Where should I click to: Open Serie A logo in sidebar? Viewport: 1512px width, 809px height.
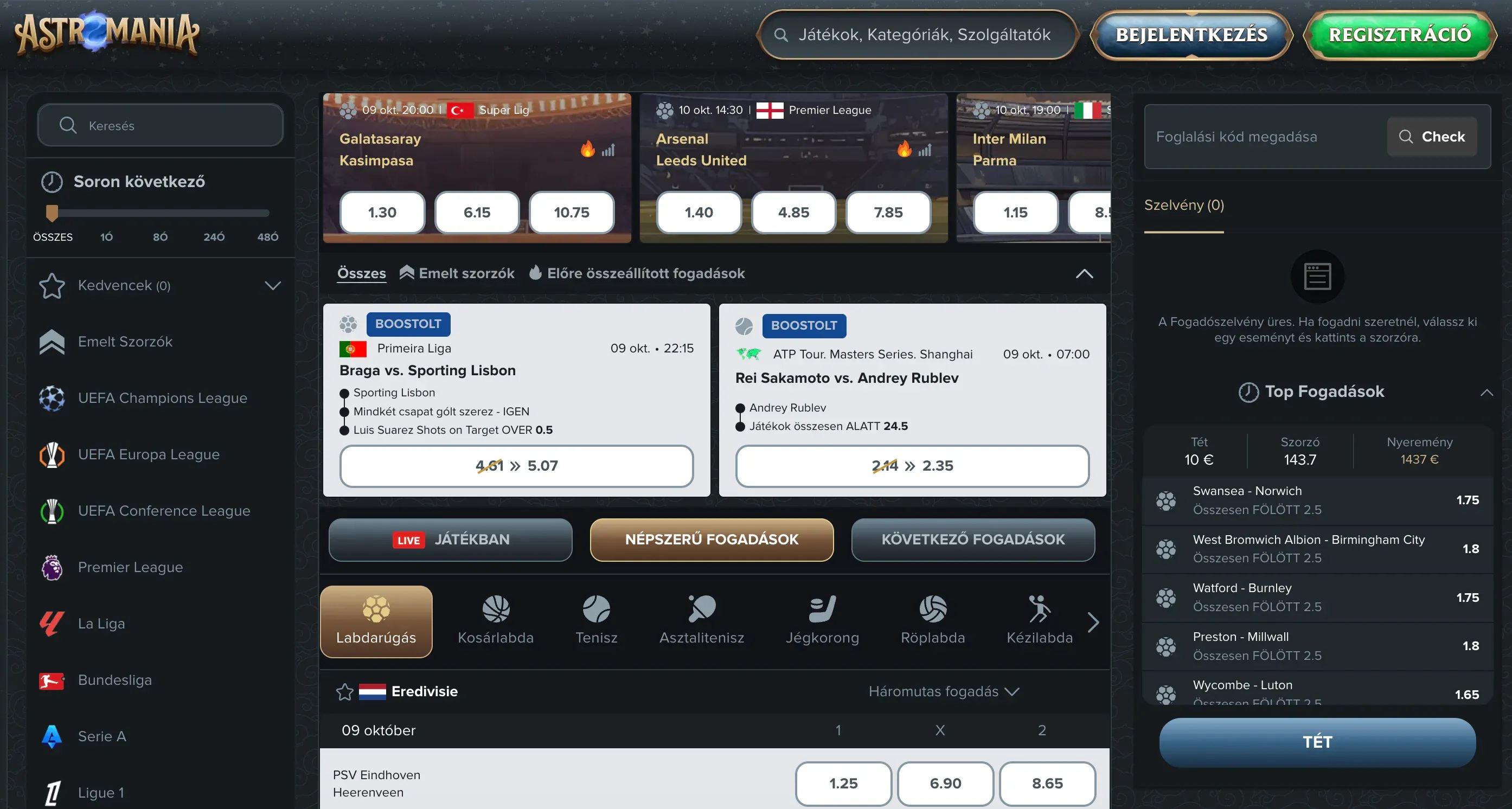coord(52,736)
